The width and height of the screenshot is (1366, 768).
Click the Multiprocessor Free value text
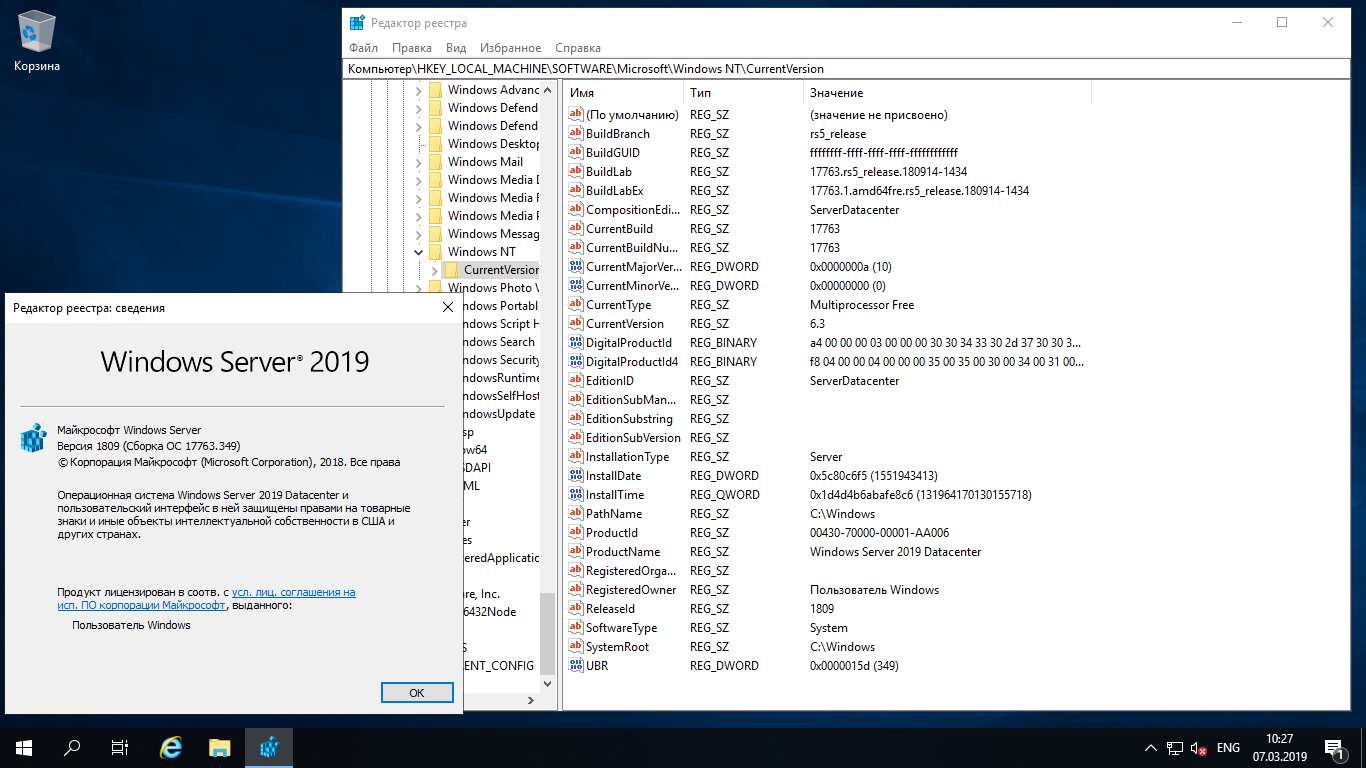[862, 305]
